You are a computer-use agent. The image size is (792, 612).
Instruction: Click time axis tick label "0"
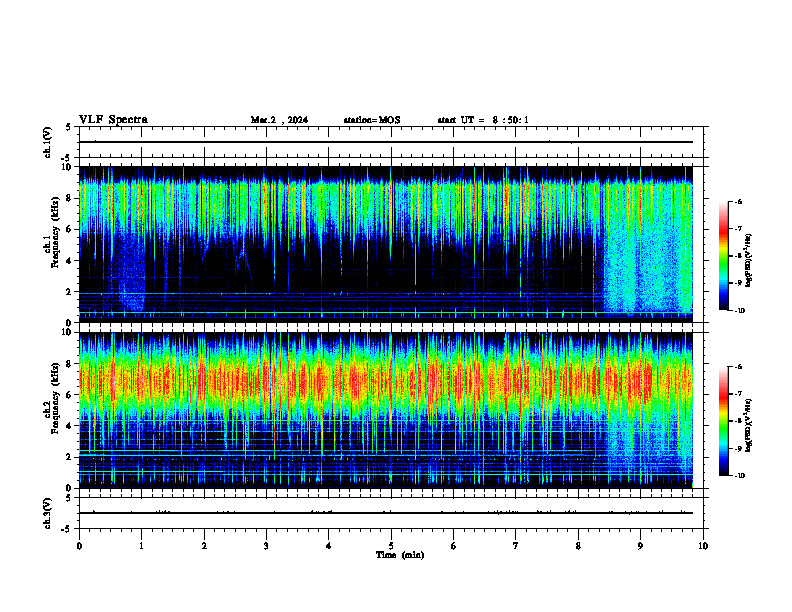(x=79, y=546)
